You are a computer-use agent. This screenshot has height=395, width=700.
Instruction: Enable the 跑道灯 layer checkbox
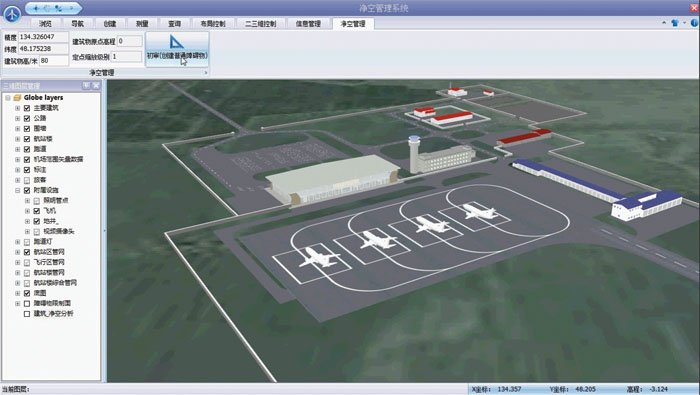(27, 242)
